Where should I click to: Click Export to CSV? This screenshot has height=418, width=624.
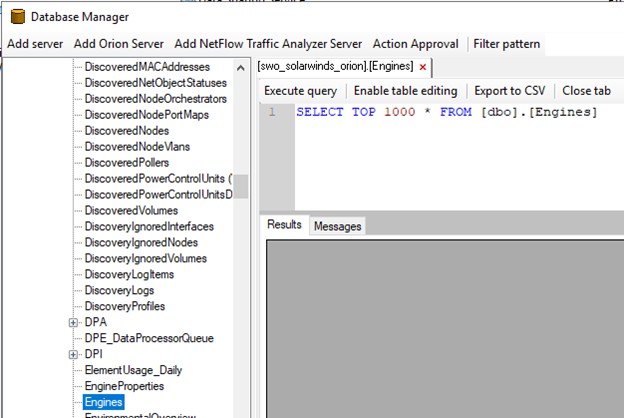[510, 91]
